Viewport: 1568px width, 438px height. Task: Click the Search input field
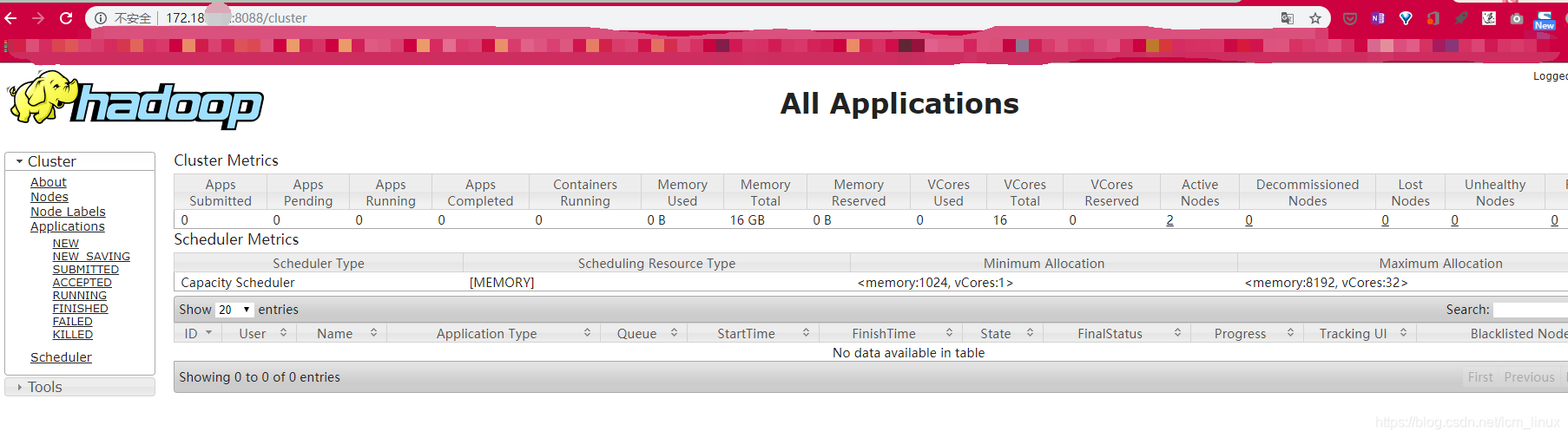pos(1531,310)
